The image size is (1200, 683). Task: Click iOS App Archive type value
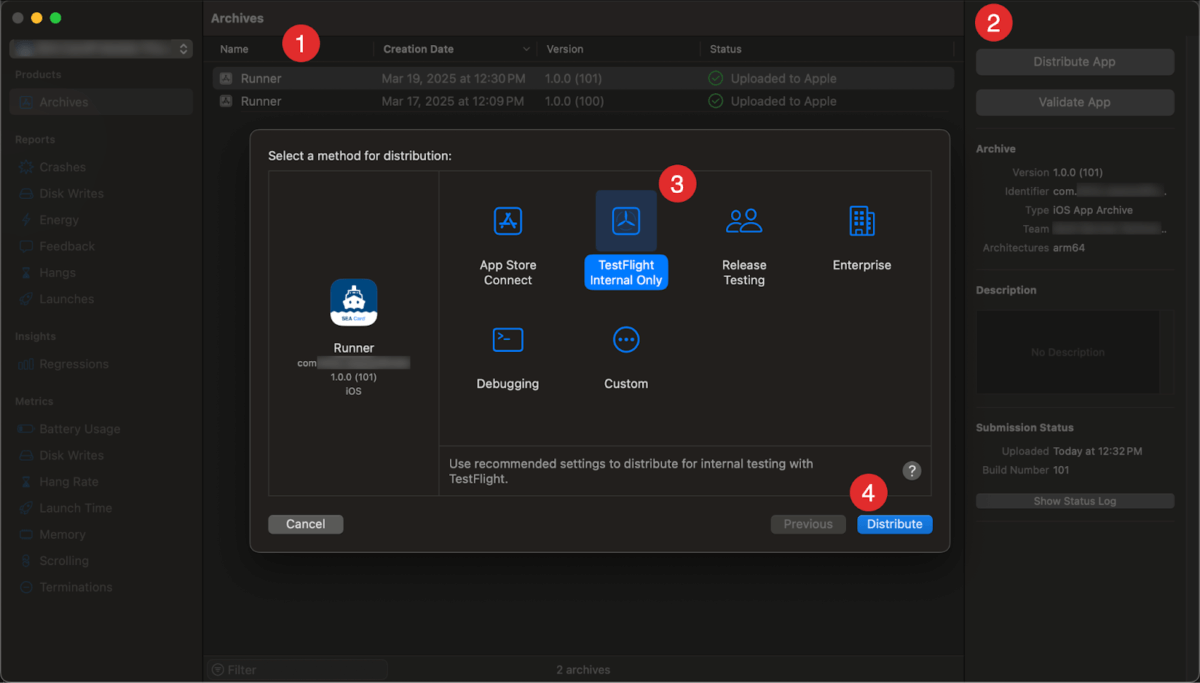[x=1093, y=210]
